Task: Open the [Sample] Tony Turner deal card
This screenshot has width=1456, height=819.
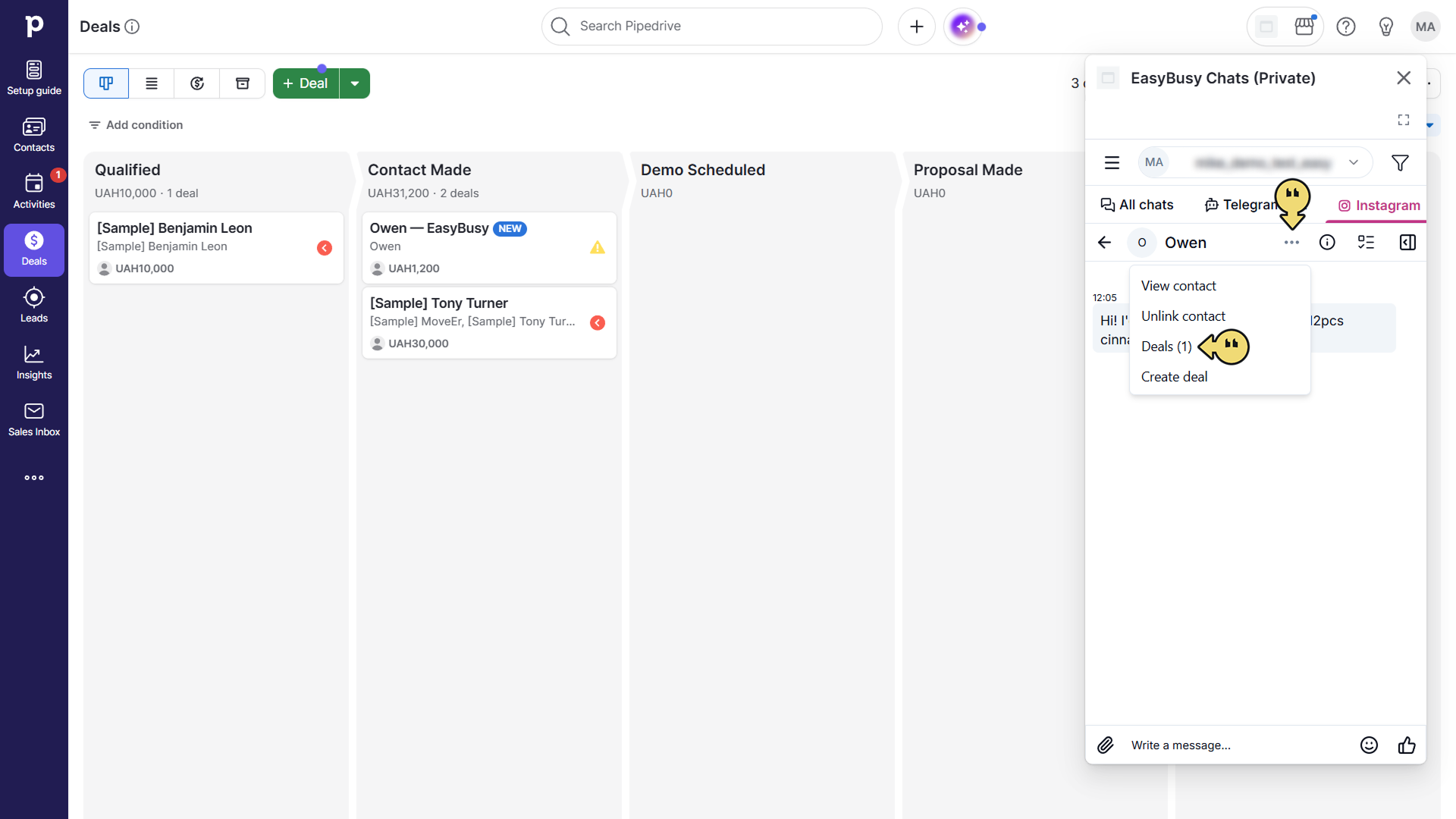Action: click(489, 323)
